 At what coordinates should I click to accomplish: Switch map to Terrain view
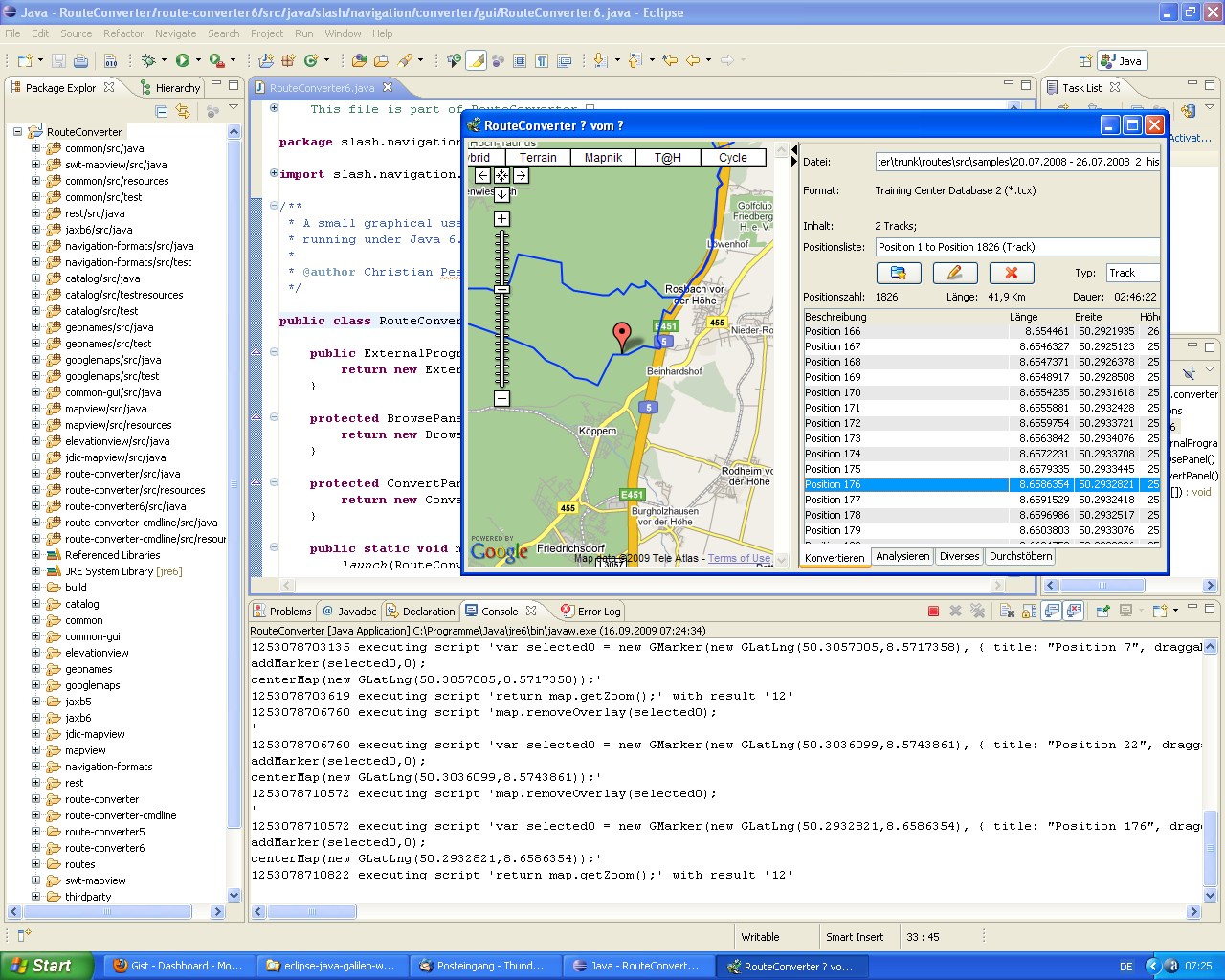click(538, 158)
